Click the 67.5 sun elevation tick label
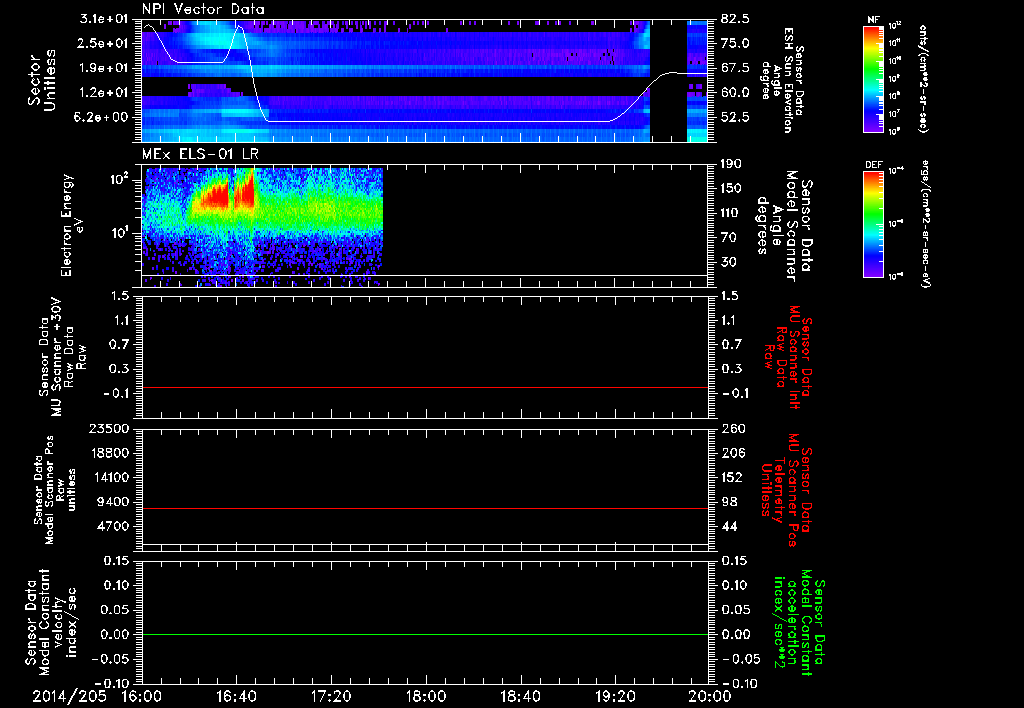The height and width of the screenshot is (708, 1024). (735, 68)
